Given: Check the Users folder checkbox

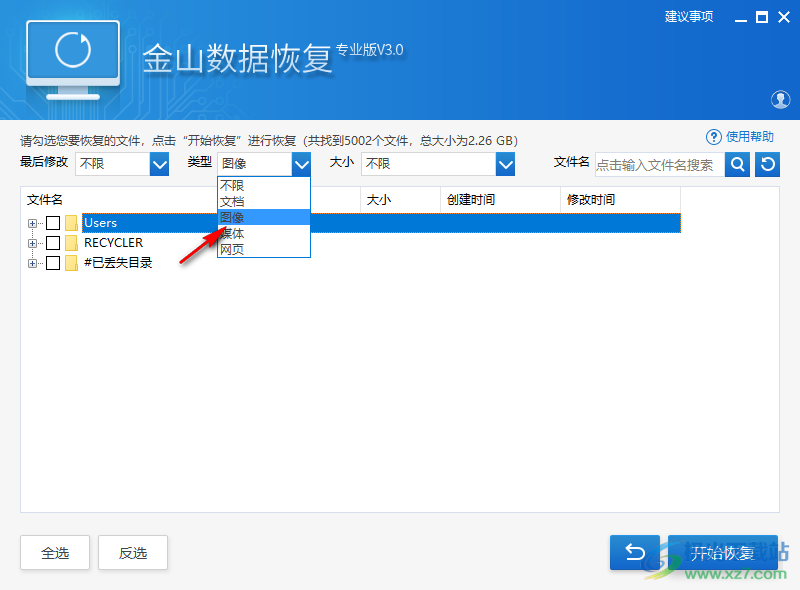Looking at the screenshot, I should click(x=53, y=223).
